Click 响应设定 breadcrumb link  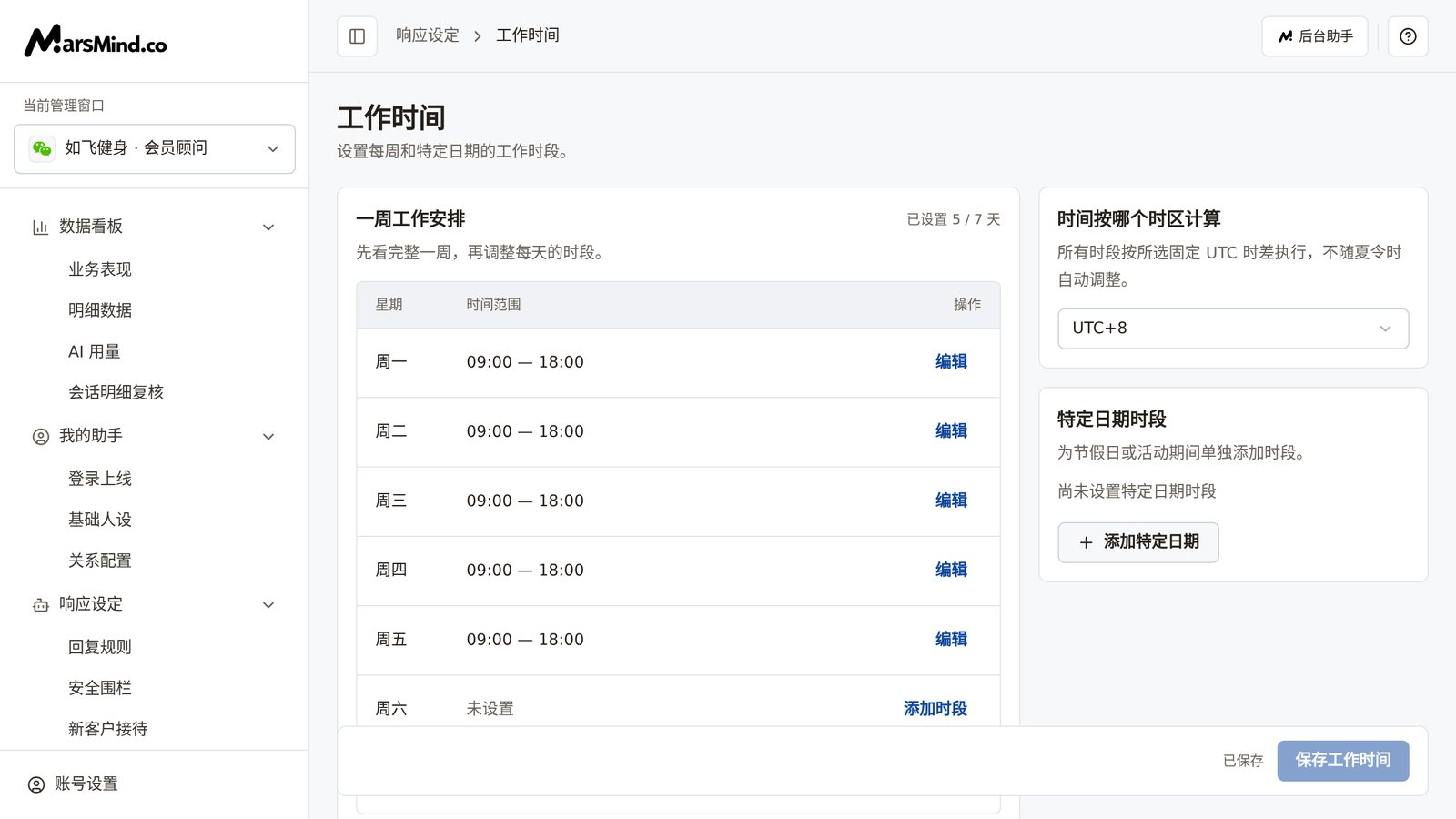point(428,35)
